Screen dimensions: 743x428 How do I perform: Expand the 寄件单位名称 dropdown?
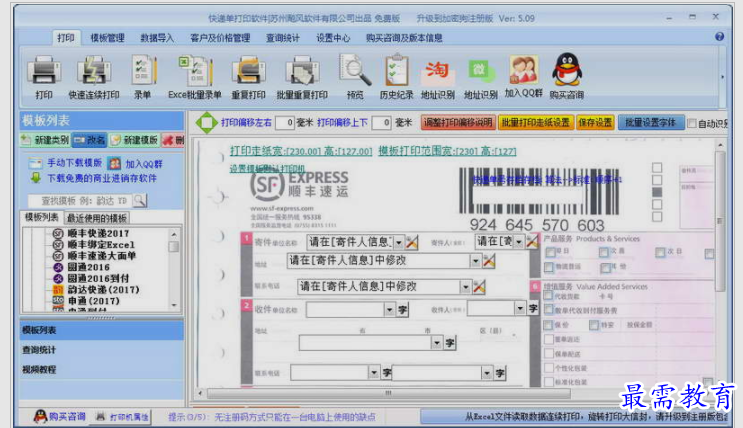click(399, 243)
